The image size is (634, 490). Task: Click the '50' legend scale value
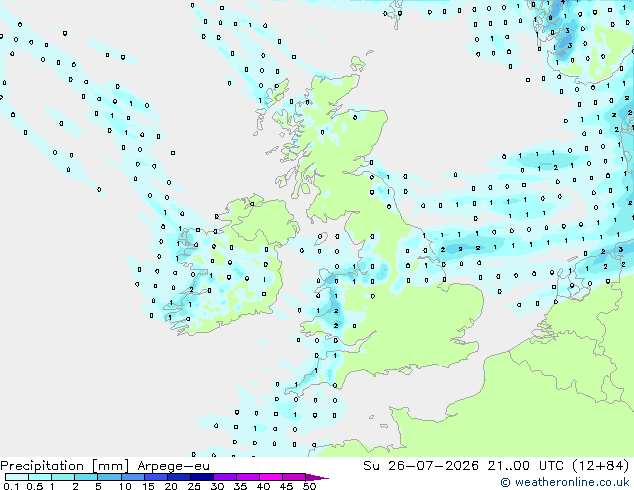pos(309,486)
